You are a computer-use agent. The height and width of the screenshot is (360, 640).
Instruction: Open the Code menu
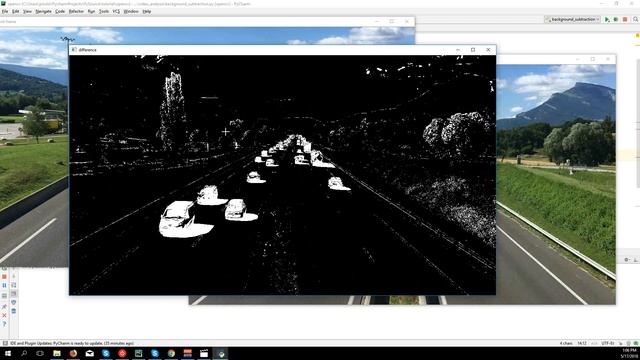point(60,11)
